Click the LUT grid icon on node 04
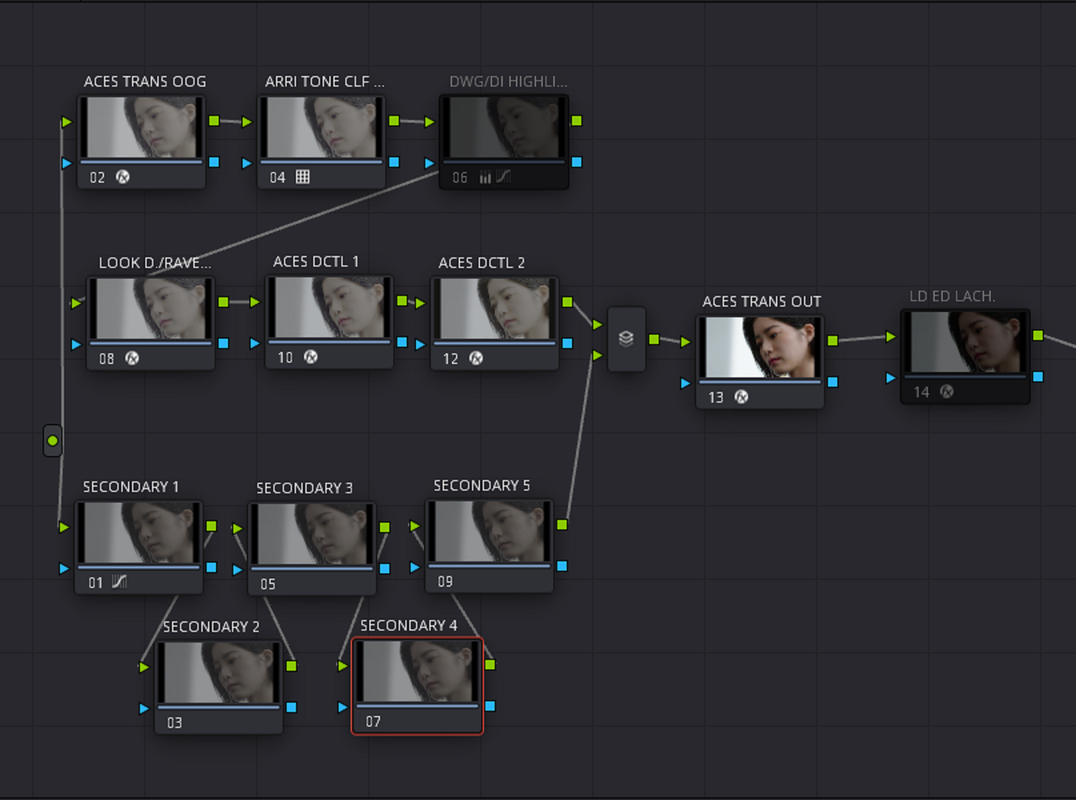This screenshot has height=800, width=1076. tap(303, 177)
